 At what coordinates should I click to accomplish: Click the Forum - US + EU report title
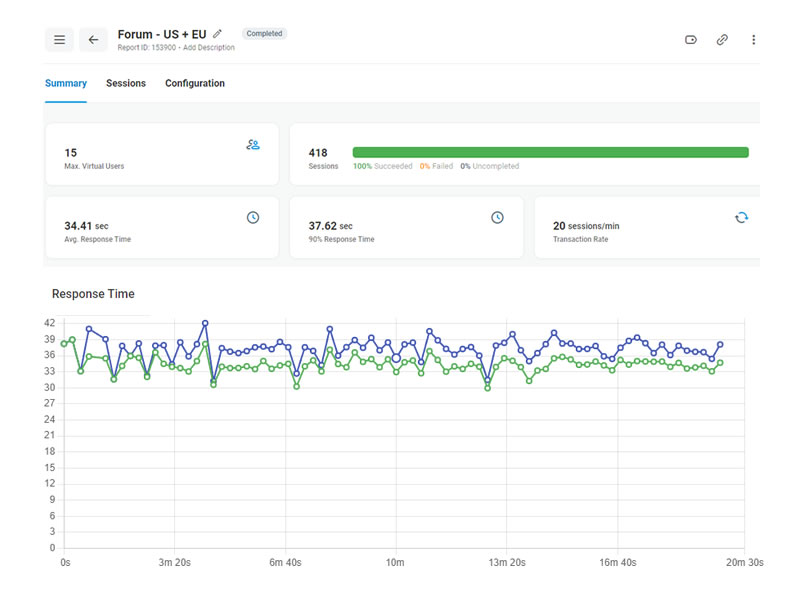[x=161, y=32]
